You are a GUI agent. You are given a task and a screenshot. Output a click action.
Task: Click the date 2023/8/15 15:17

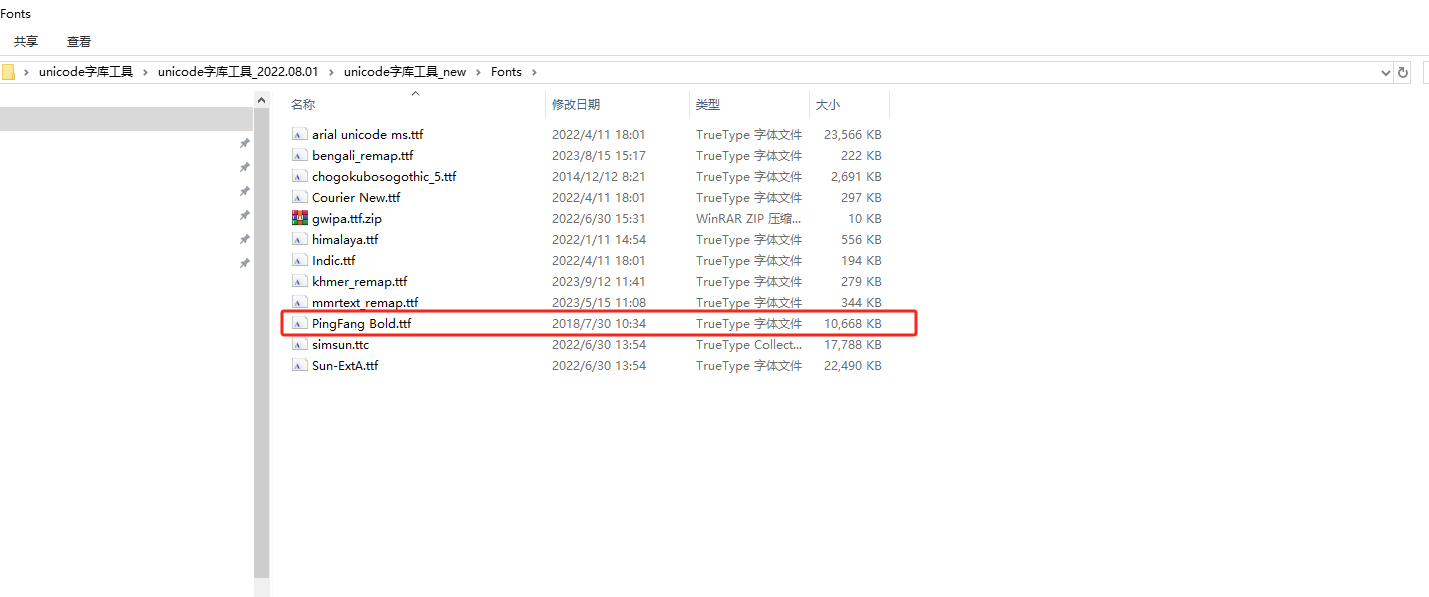[x=599, y=155]
